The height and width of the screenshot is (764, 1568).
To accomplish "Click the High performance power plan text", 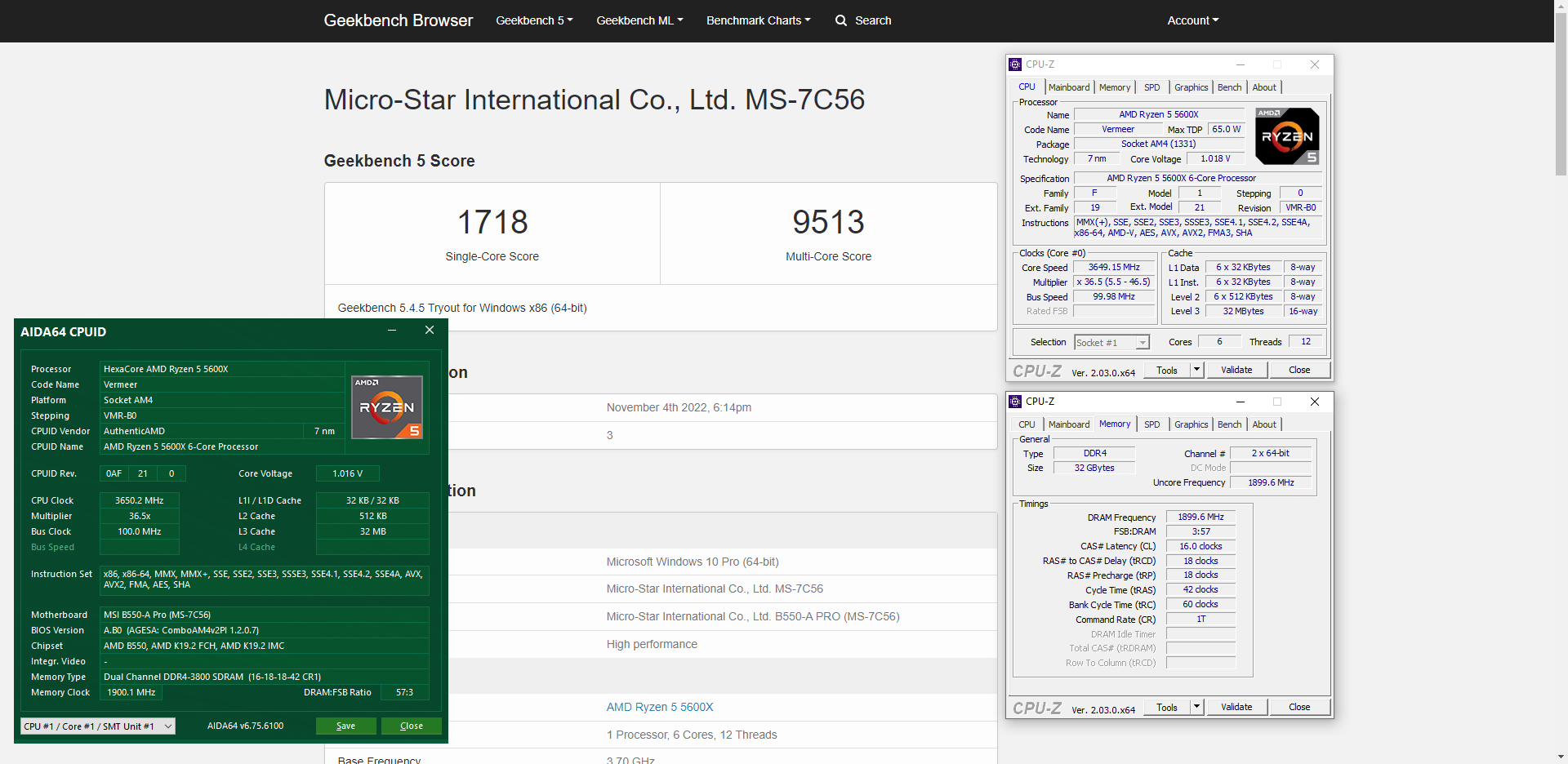I will [652, 645].
